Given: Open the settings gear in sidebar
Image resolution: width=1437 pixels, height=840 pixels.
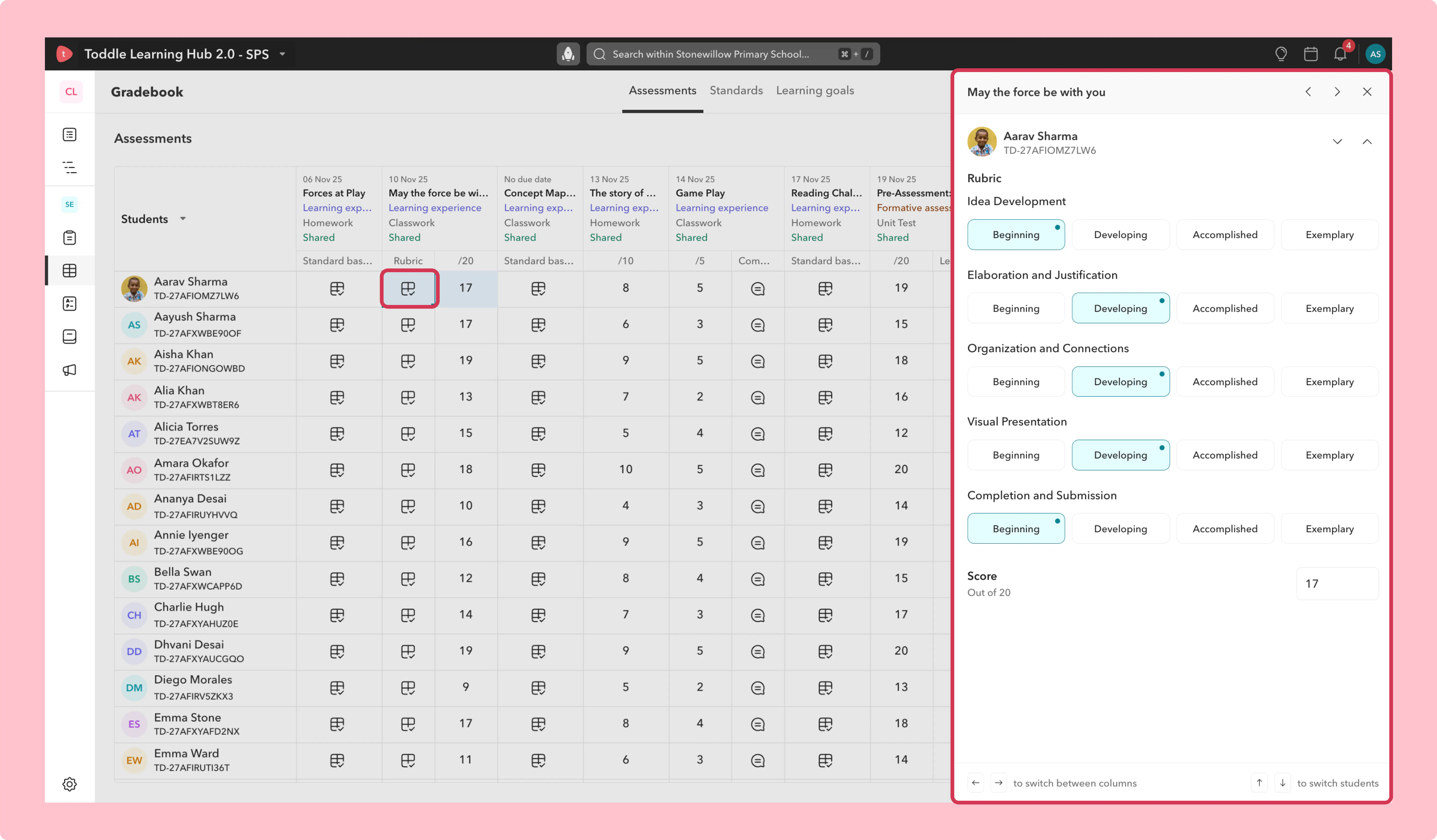Looking at the screenshot, I should (x=69, y=784).
